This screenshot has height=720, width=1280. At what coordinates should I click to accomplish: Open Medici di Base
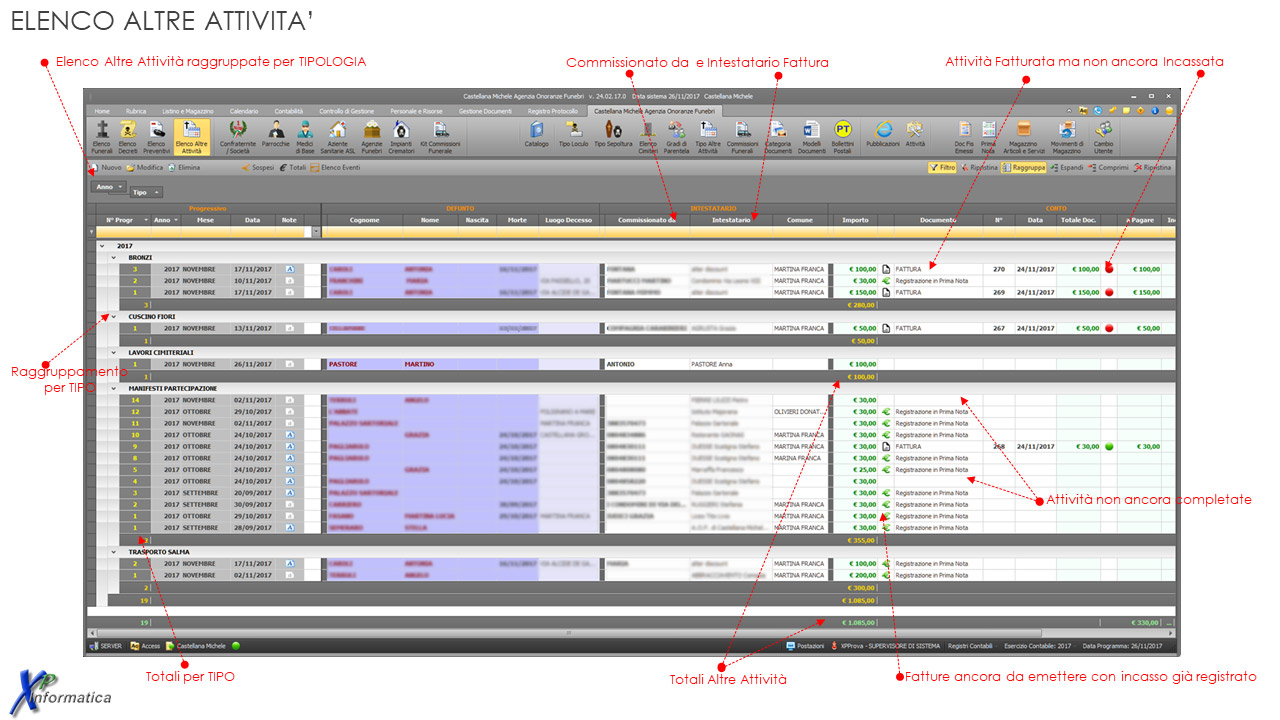(x=305, y=137)
